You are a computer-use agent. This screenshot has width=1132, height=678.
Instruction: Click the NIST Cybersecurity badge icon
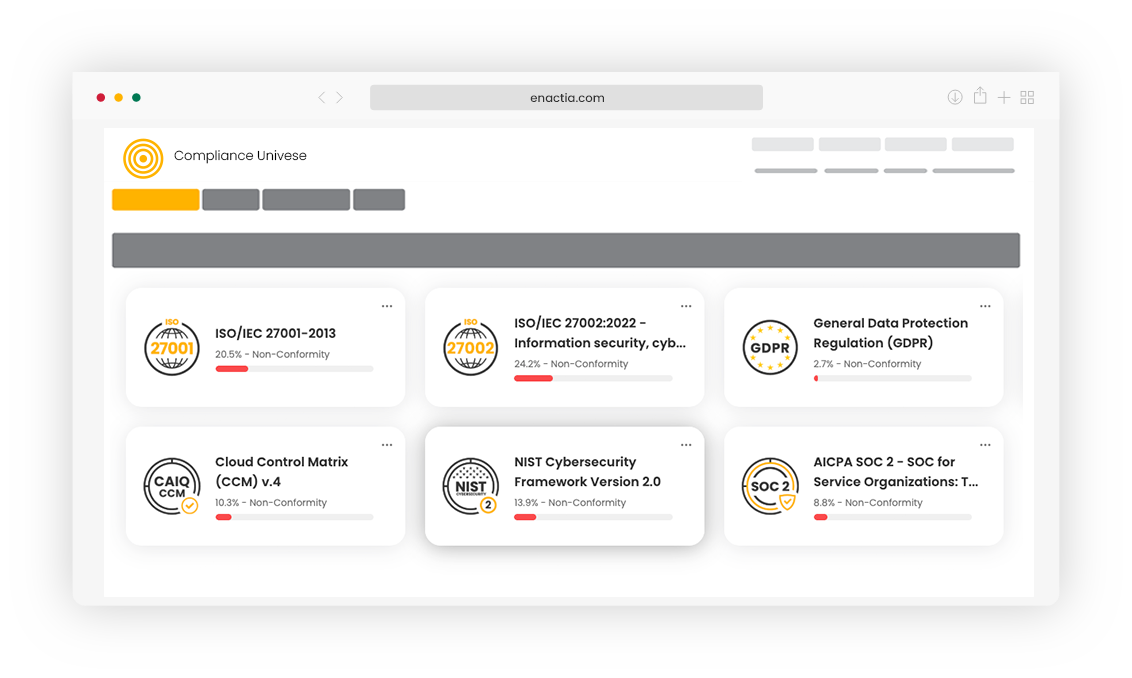[x=471, y=486]
